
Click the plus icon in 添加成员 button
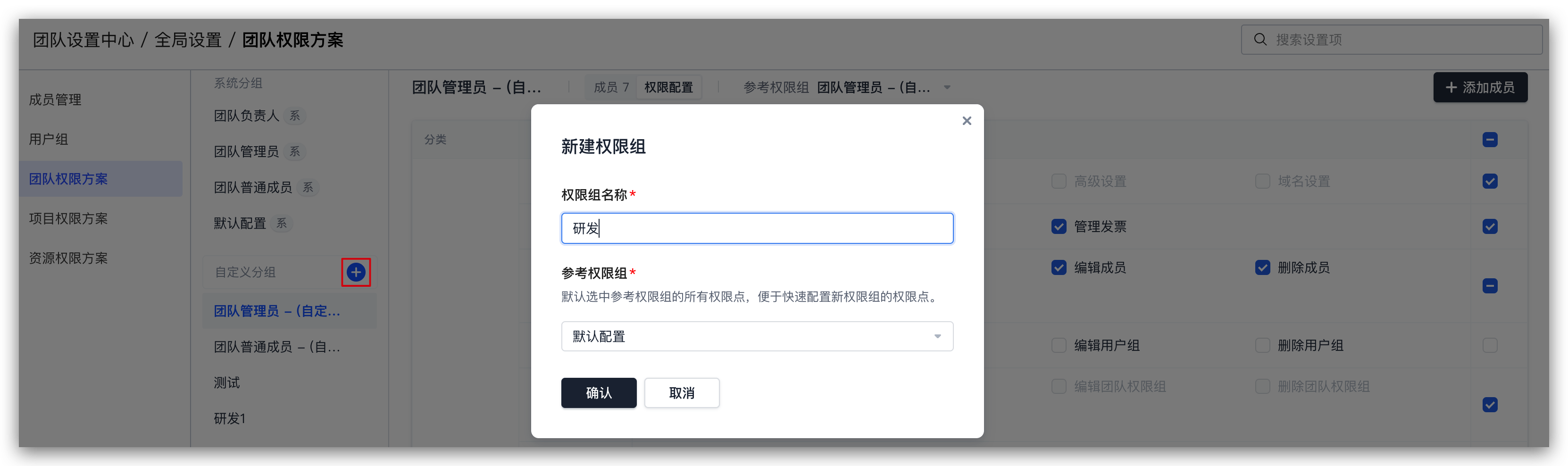tap(1451, 88)
